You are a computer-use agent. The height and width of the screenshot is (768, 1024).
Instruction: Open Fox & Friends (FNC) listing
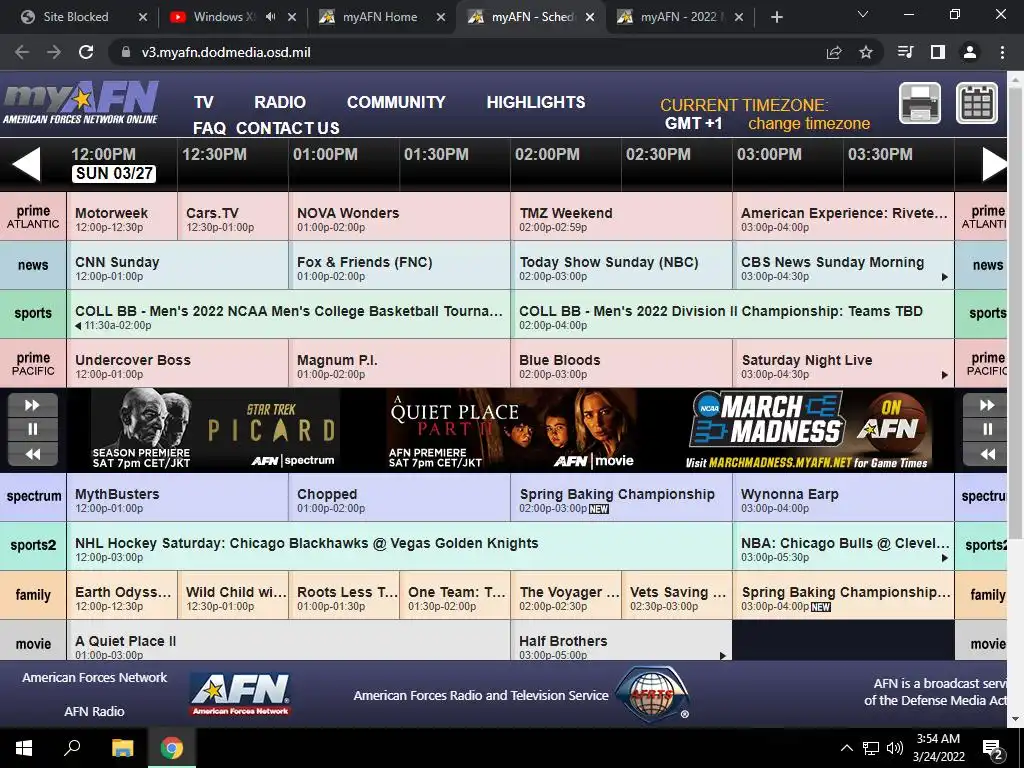(x=399, y=265)
